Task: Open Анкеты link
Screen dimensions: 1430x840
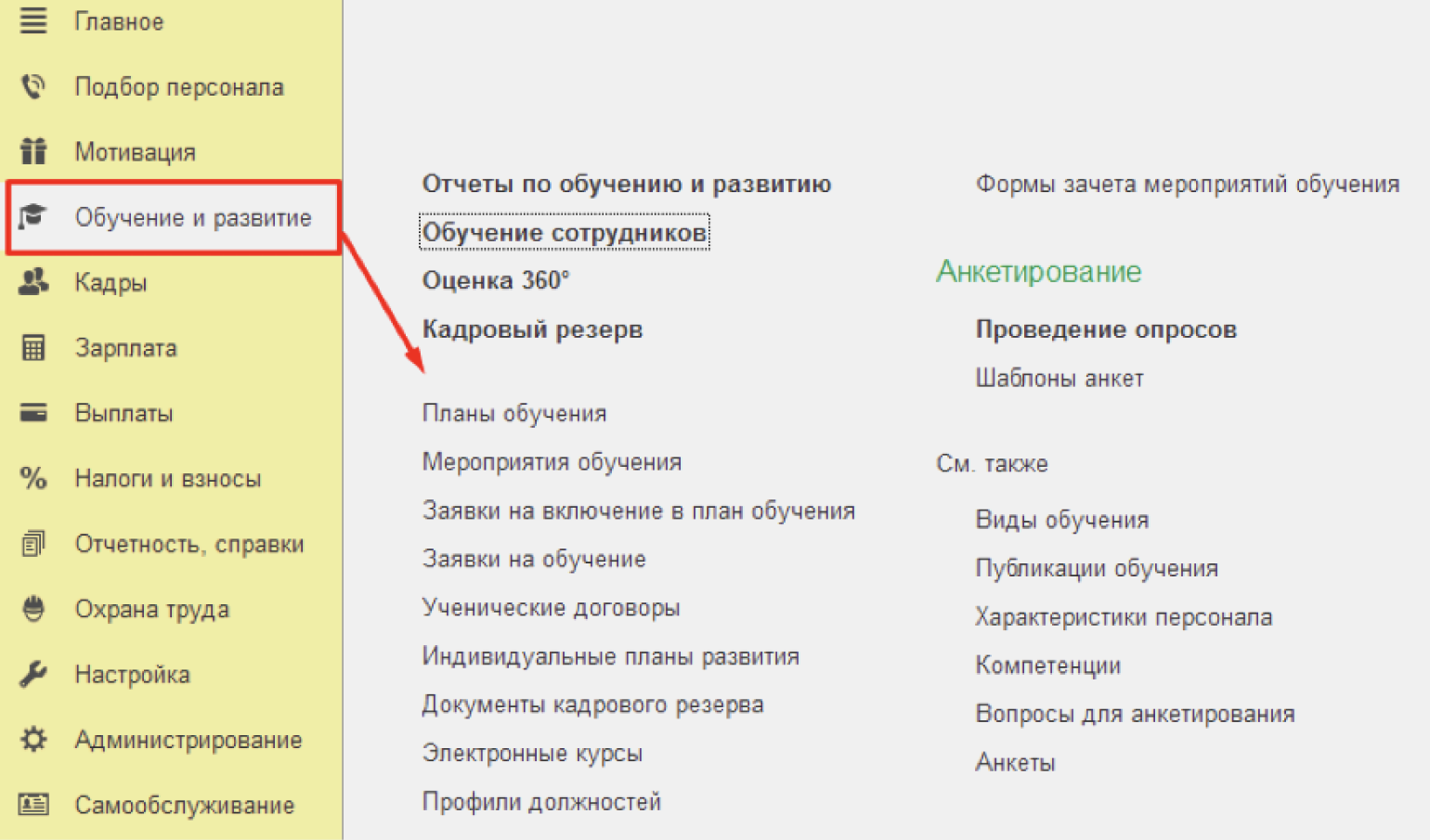Action: [1015, 762]
